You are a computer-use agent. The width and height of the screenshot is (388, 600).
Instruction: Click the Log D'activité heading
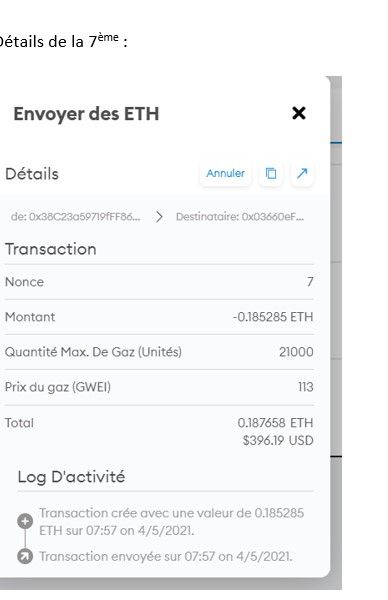pos(71,477)
